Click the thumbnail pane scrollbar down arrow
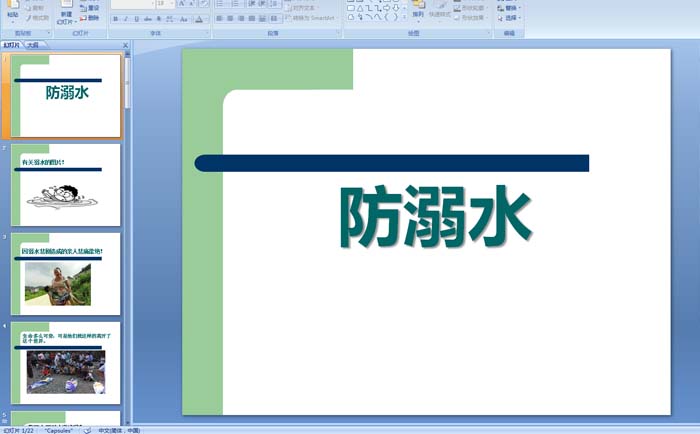 (x=128, y=422)
